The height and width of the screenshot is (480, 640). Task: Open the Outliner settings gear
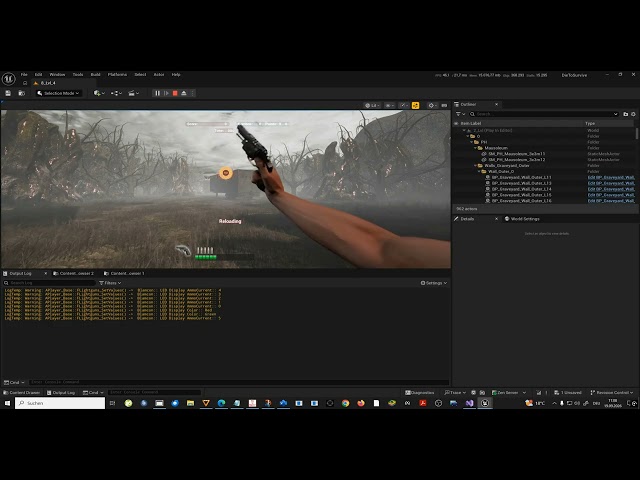[x=633, y=114]
